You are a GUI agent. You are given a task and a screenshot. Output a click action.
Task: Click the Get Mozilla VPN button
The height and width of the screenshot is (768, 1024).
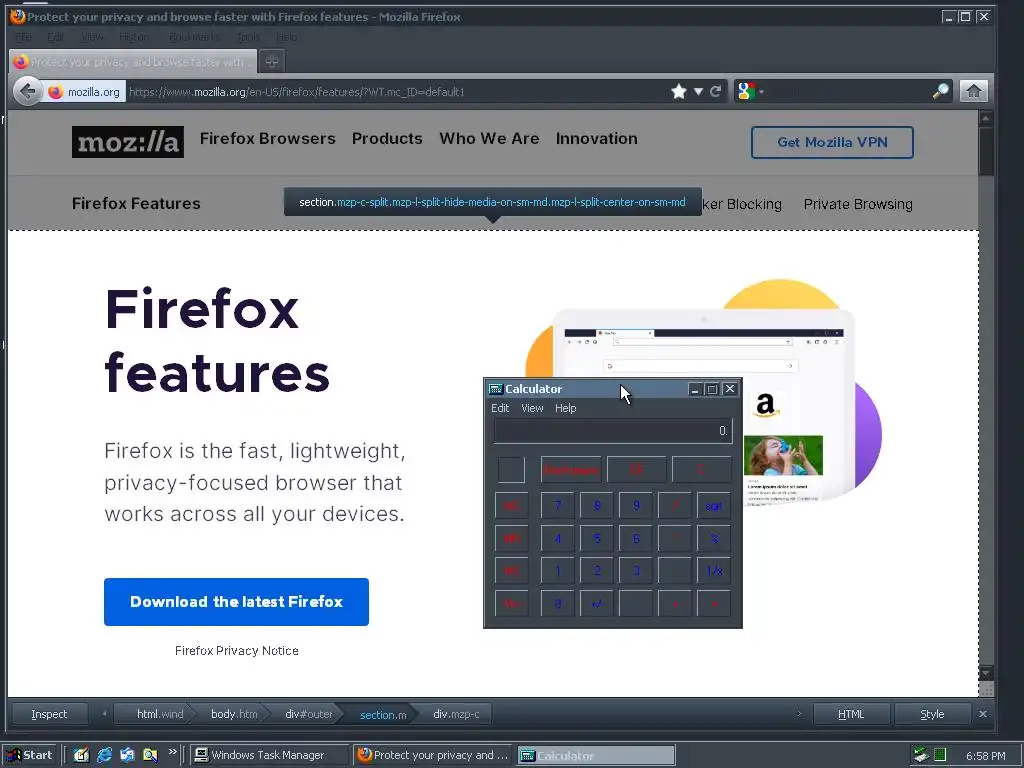832,142
